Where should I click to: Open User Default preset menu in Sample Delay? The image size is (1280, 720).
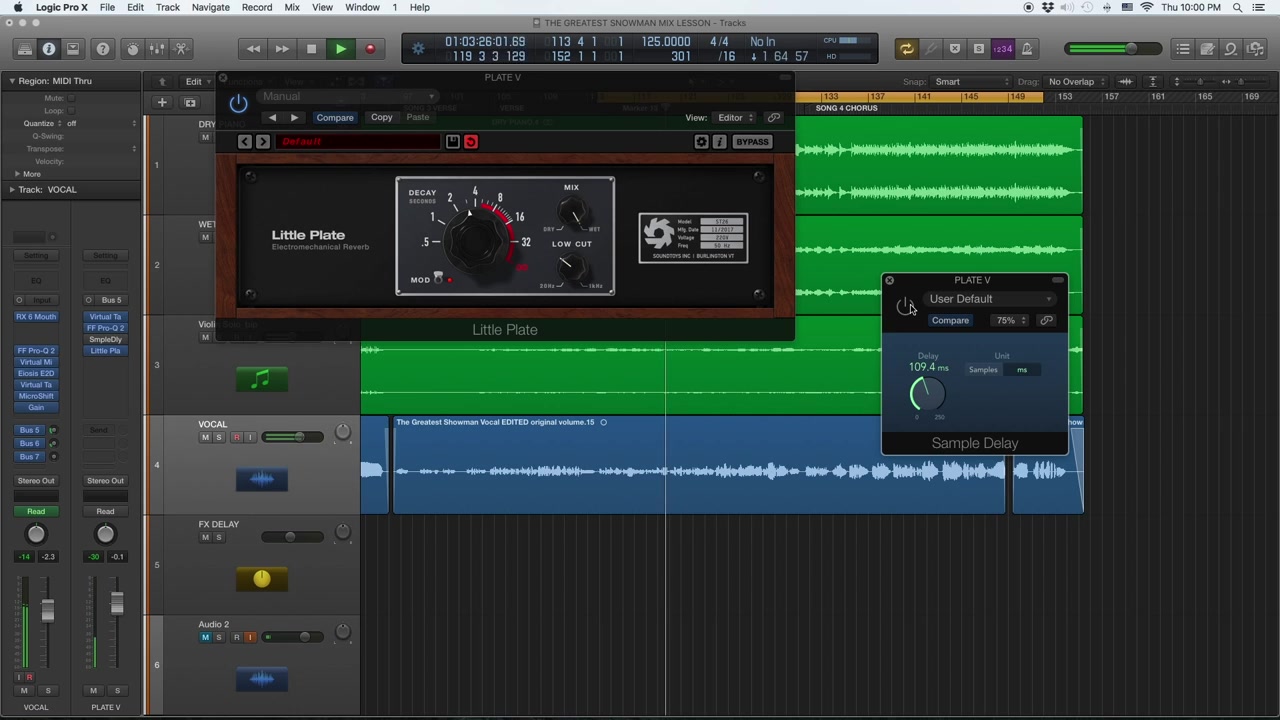[x=990, y=299]
